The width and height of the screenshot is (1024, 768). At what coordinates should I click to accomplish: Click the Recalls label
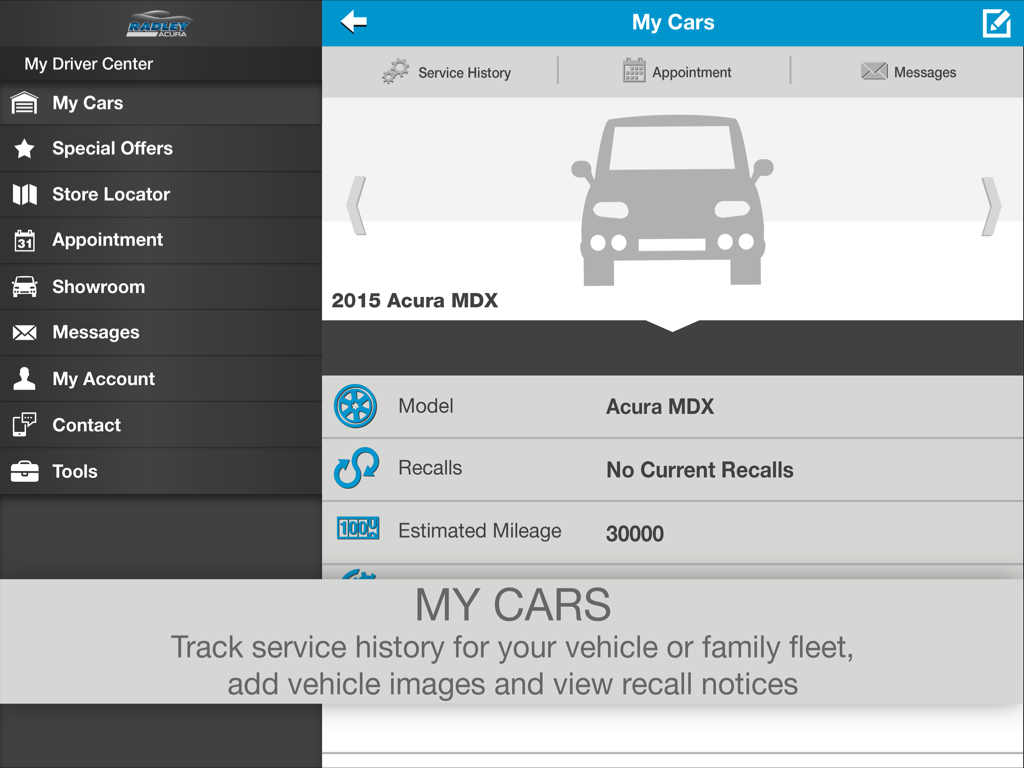click(x=430, y=468)
